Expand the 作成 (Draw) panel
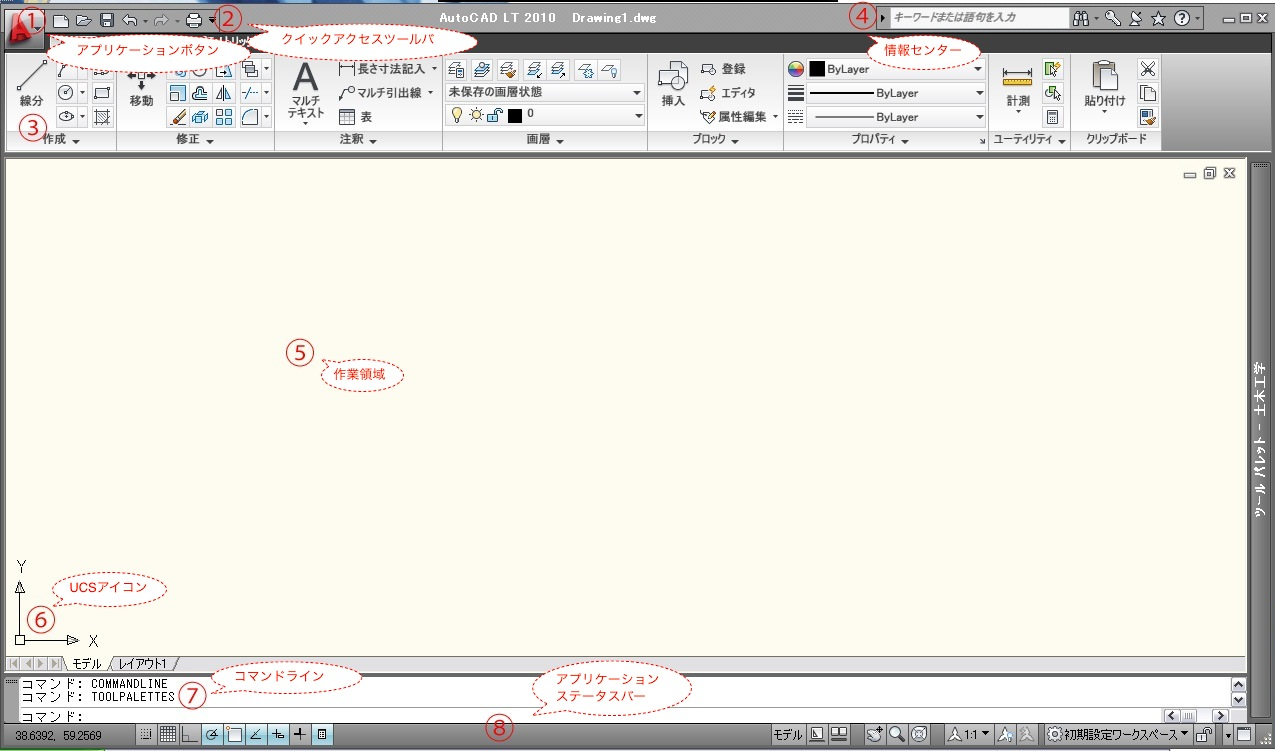The height and width of the screenshot is (751, 1275). pyautogui.click(x=61, y=141)
